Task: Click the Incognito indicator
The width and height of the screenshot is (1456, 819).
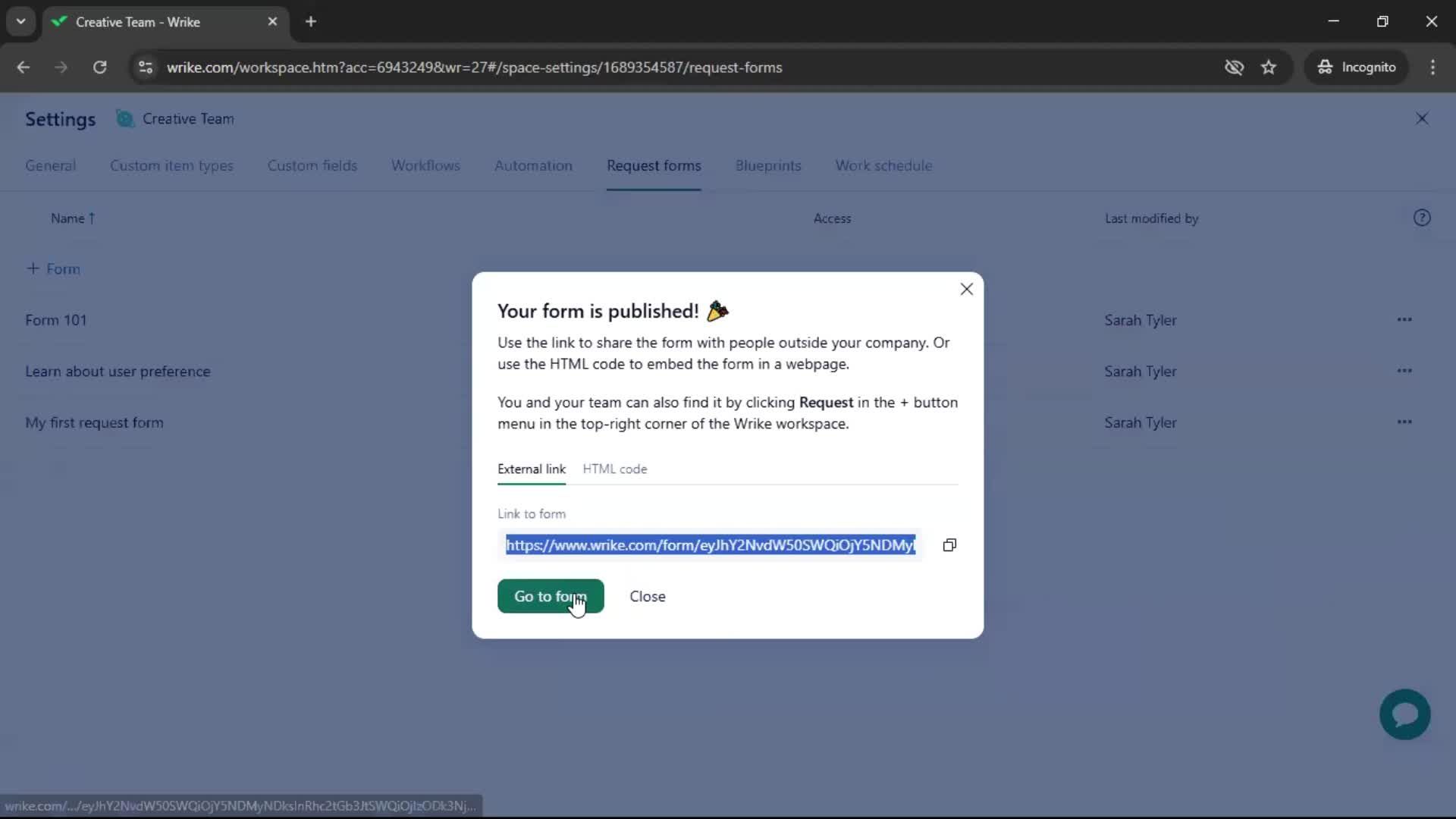Action: (x=1356, y=67)
